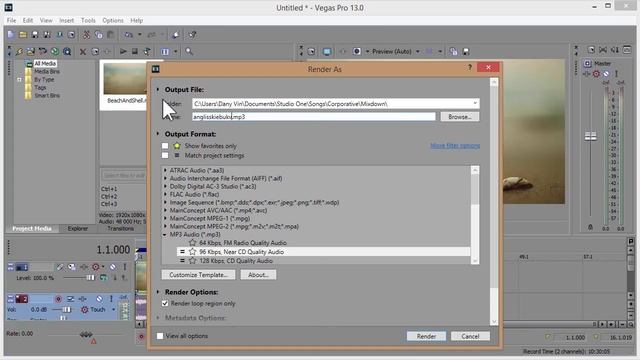Image resolution: width=640 pixels, height=360 pixels.
Task: Open the Folder path dropdown arrow
Action: pos(475,104)
